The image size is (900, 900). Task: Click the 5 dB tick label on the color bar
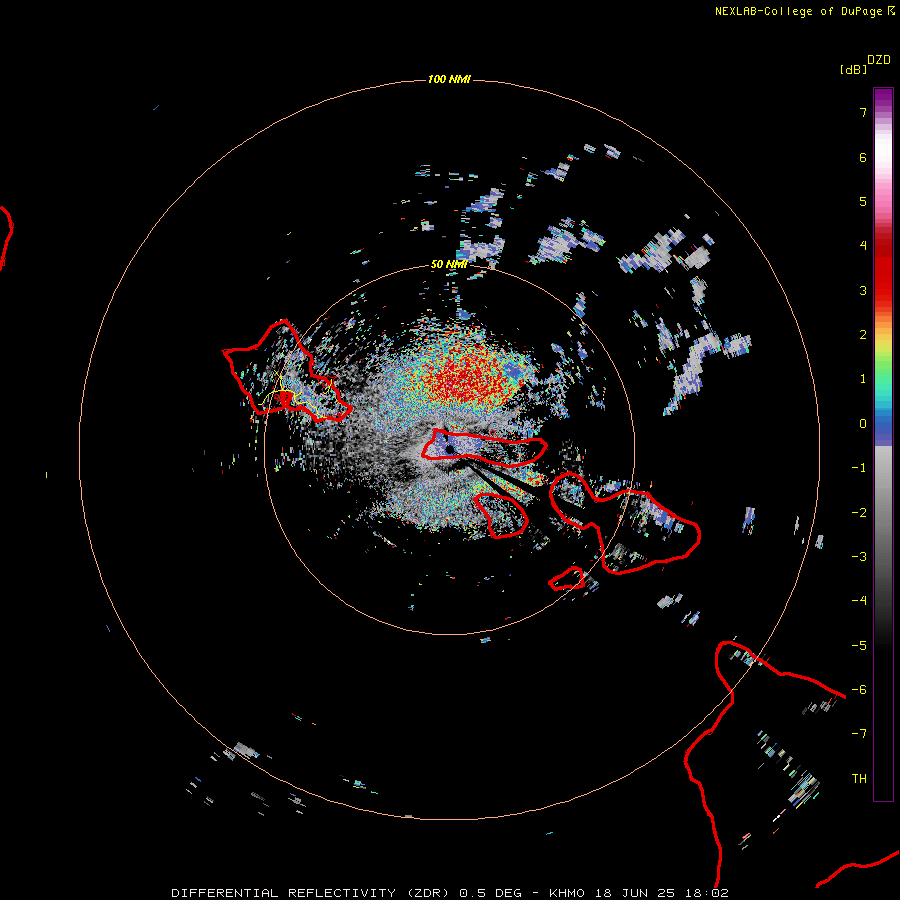click(863, 202)
